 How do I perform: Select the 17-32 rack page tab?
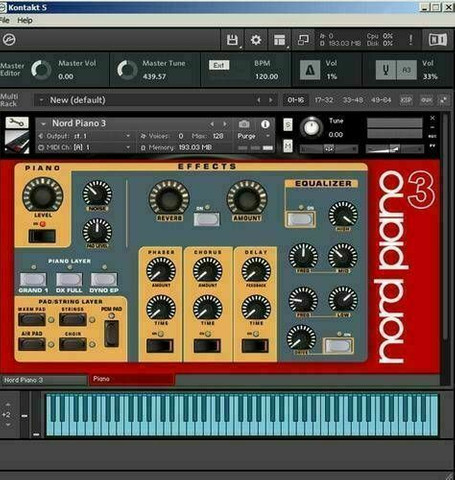[x=324, y=100]
